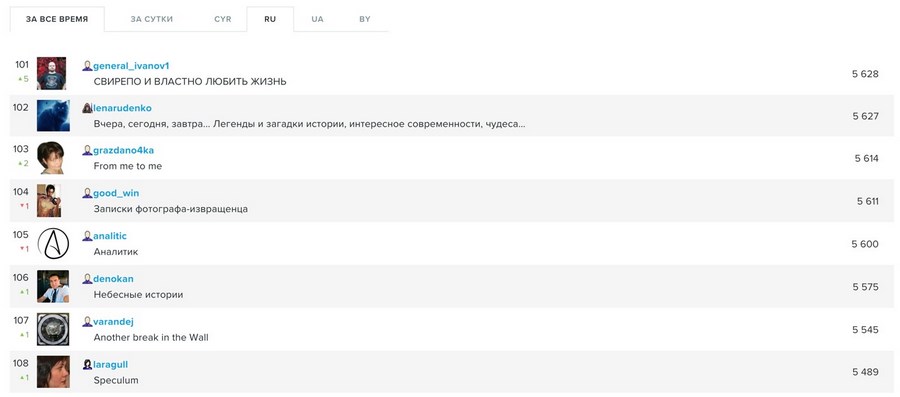Click good_win avatar image
This screenshot has height=397, width=900.
[x=49, y=201]
